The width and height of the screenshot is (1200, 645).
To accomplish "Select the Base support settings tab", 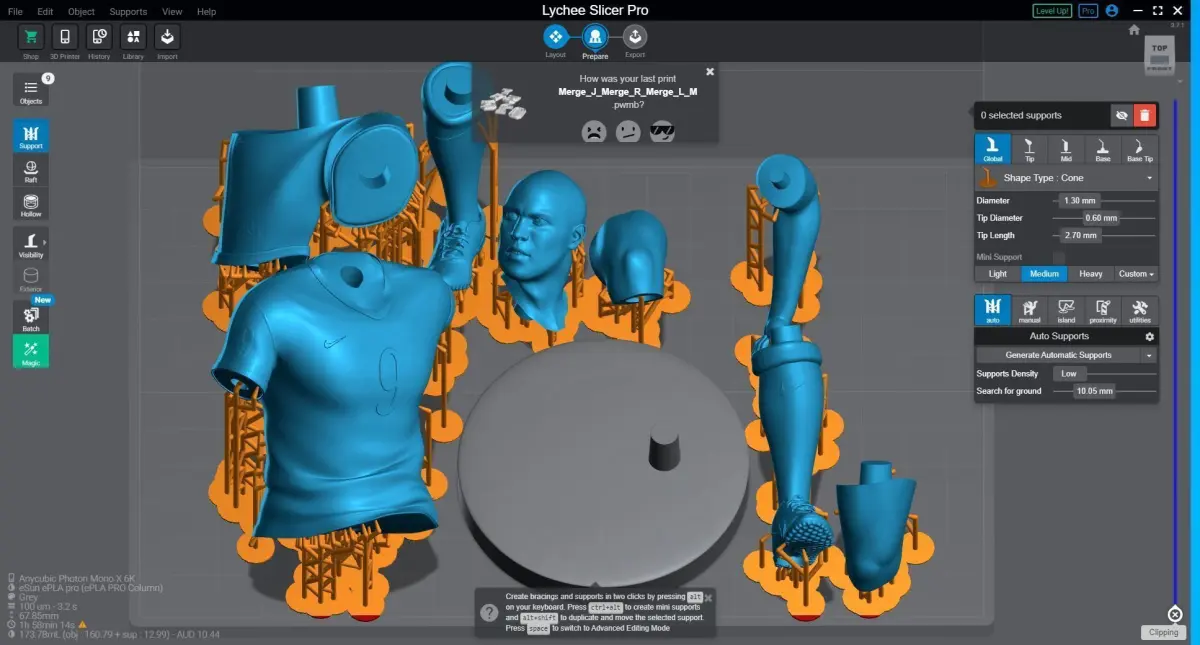I will coord(1102,149).
